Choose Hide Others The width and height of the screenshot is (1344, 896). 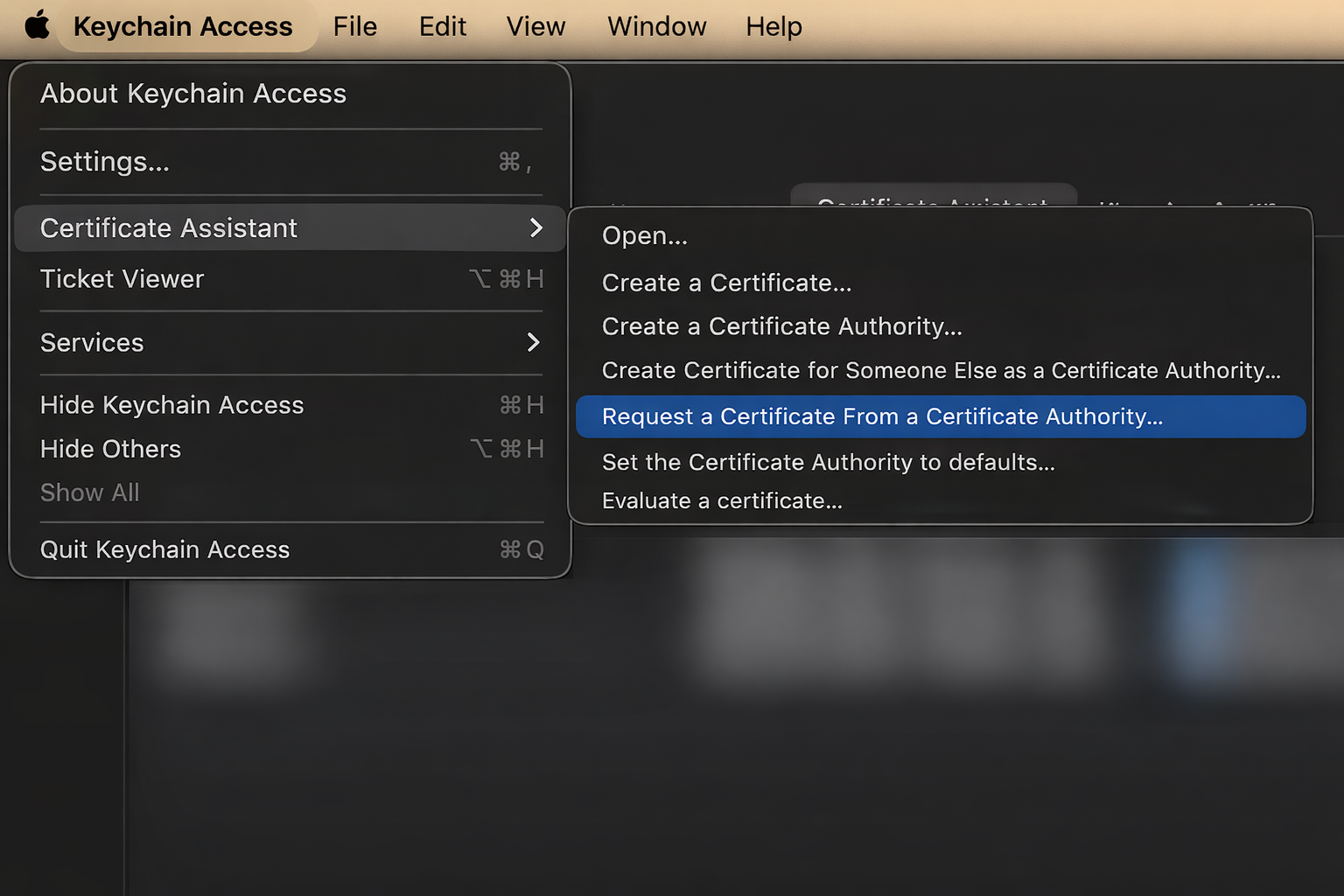point(111,449)
